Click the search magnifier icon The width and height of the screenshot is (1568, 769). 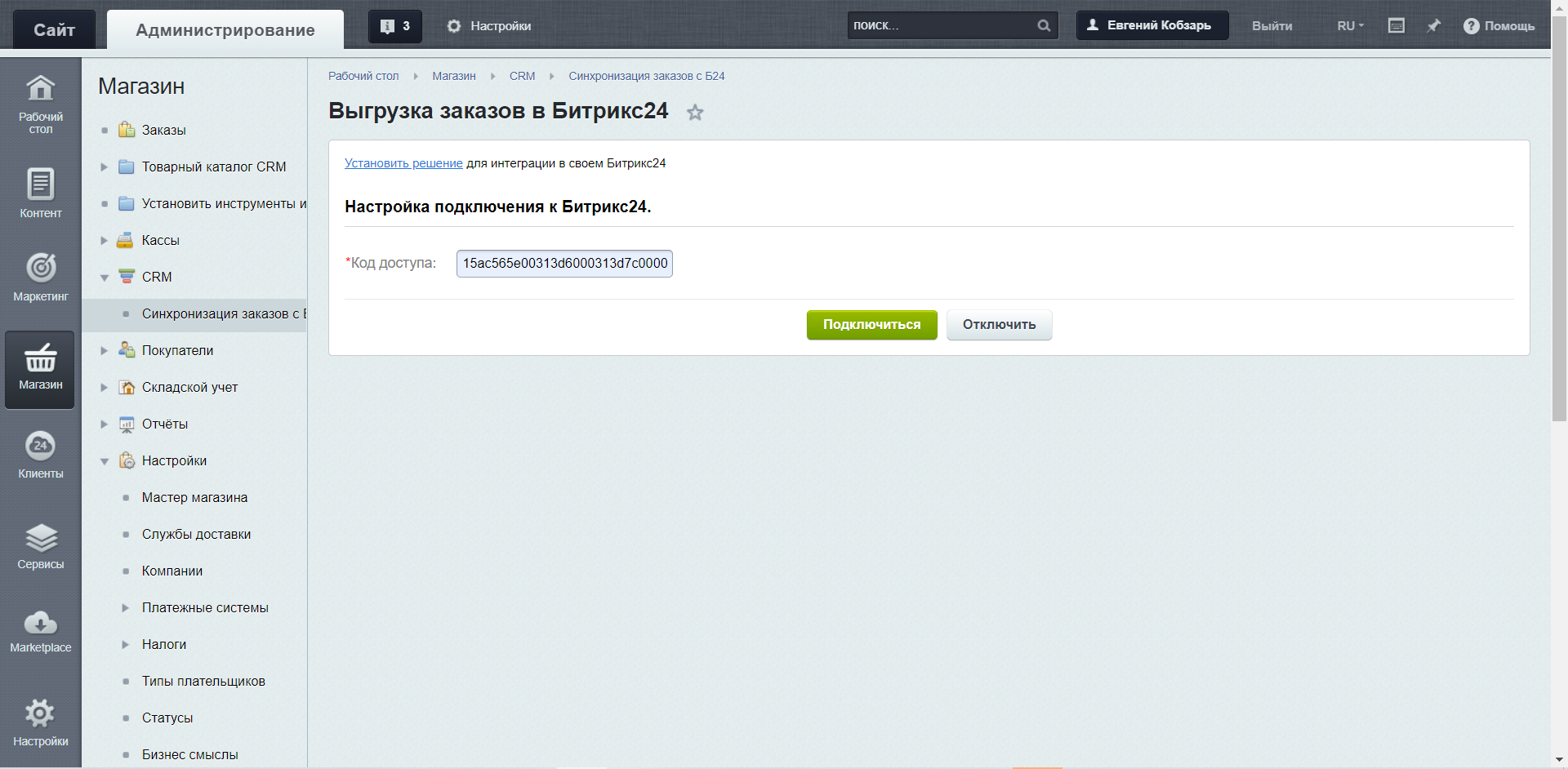pyautogui.click(x=1044, y=25)
